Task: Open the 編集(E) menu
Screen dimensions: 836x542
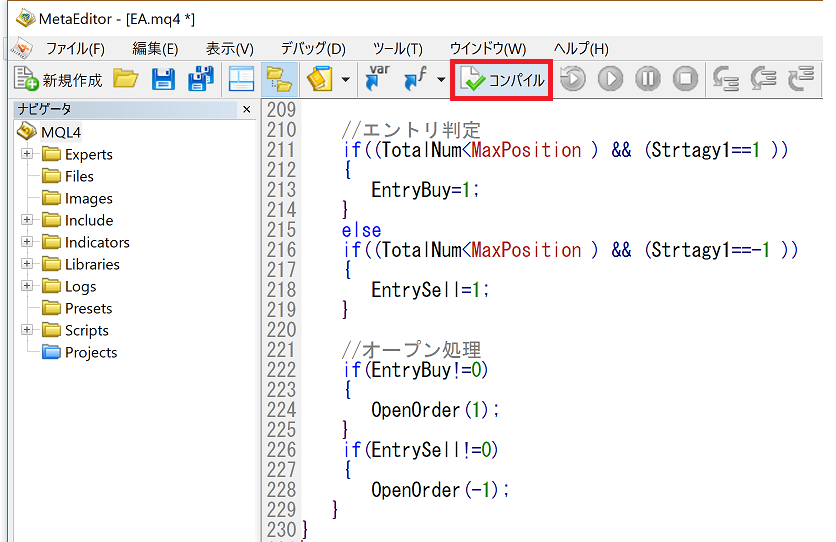Action: point(155,49)
